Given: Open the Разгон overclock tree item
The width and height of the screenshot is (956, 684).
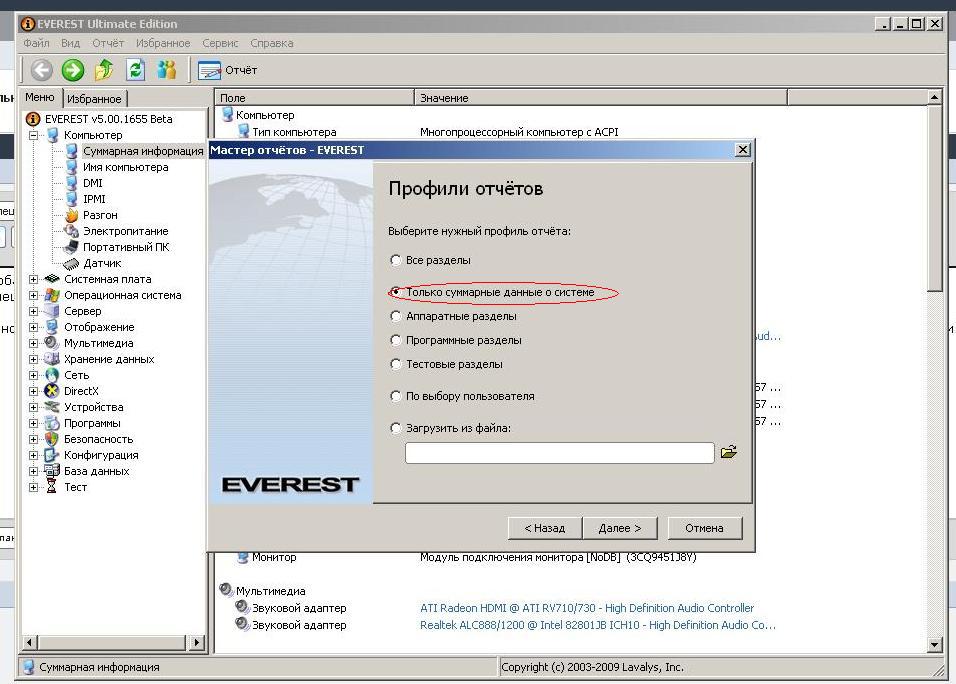Looking at the screenshot, I should (x=100, y=215).
